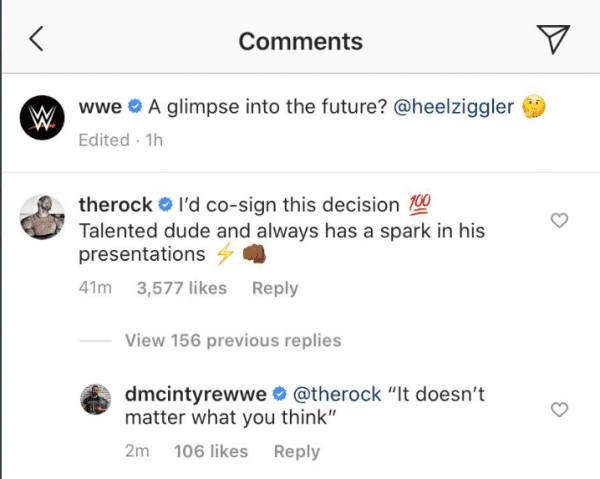Expand View 156 previous replies
Image resolution: width=600 pixels, height=479 pixels.
(x=233, y=340)
